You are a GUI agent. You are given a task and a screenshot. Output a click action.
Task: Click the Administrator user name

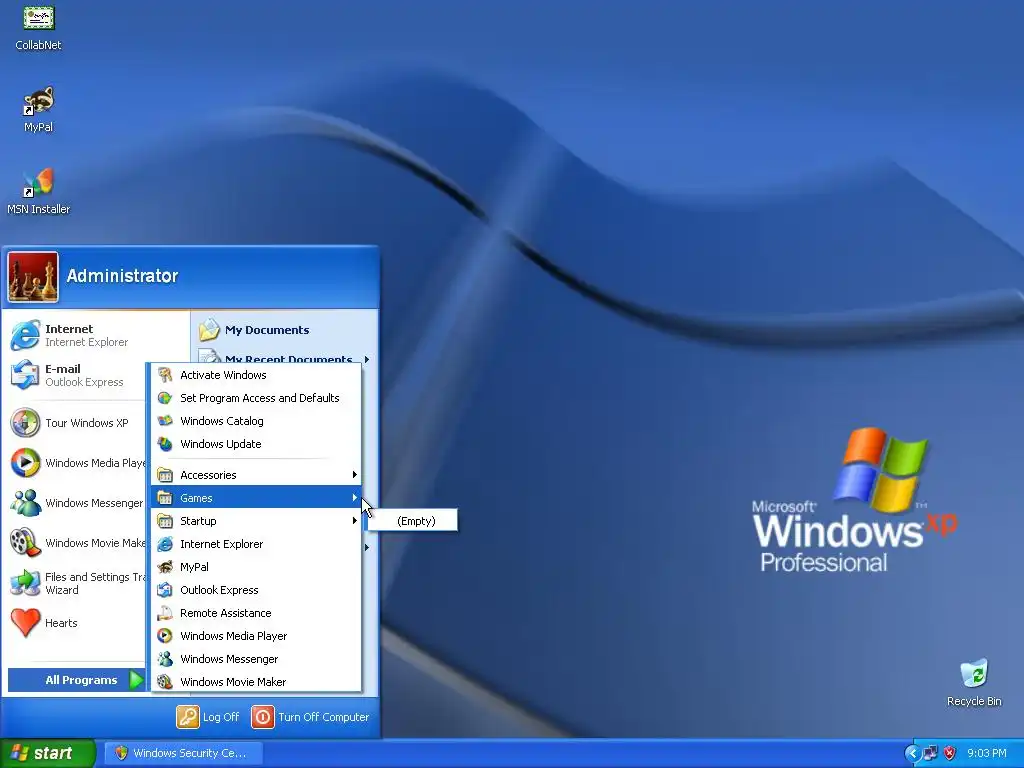pyautogui.click(x=122, y=276)
